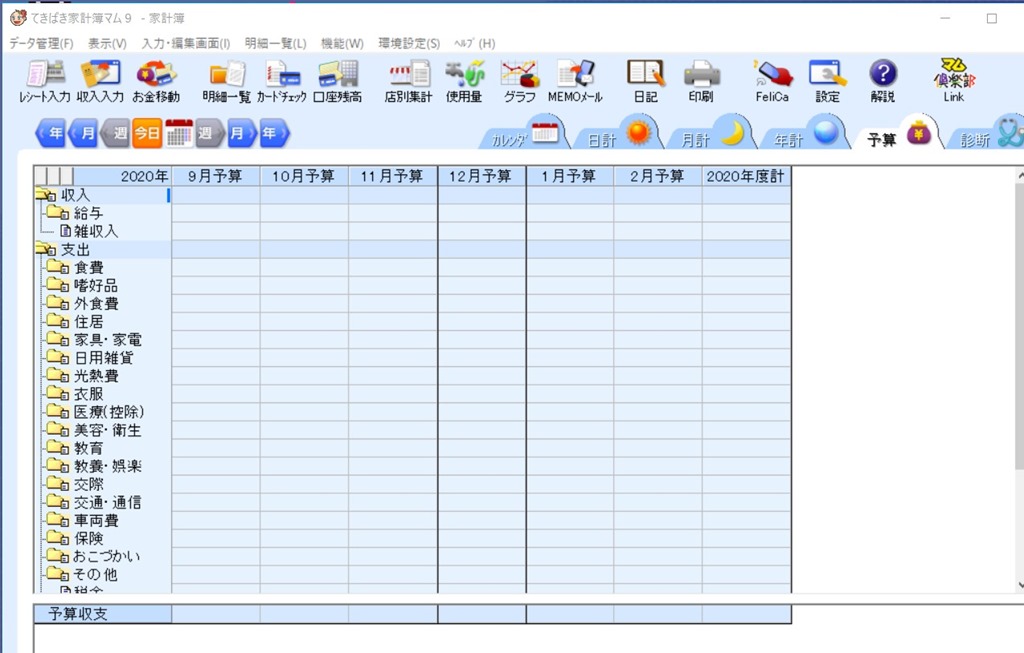
Task: Collapse the 収入 tree folder
Action: [44, 196]
